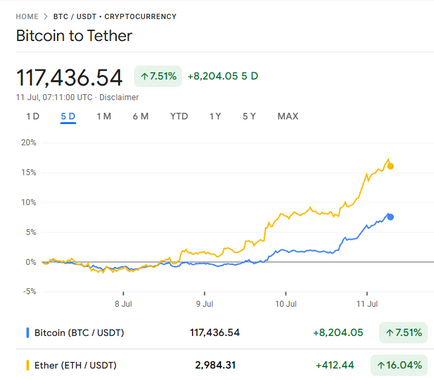Click the green 7.51% up-arrow badge near price

click(x=158, y=76)
